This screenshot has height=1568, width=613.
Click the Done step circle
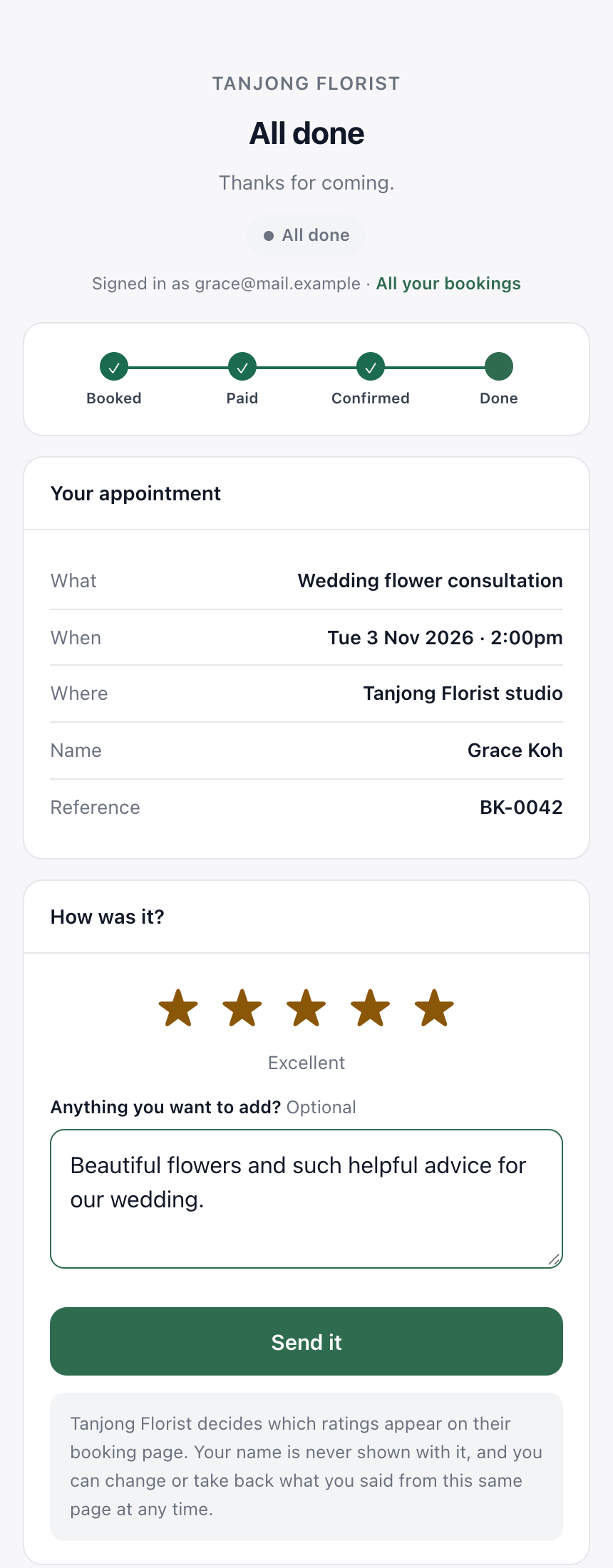[499, 367]
